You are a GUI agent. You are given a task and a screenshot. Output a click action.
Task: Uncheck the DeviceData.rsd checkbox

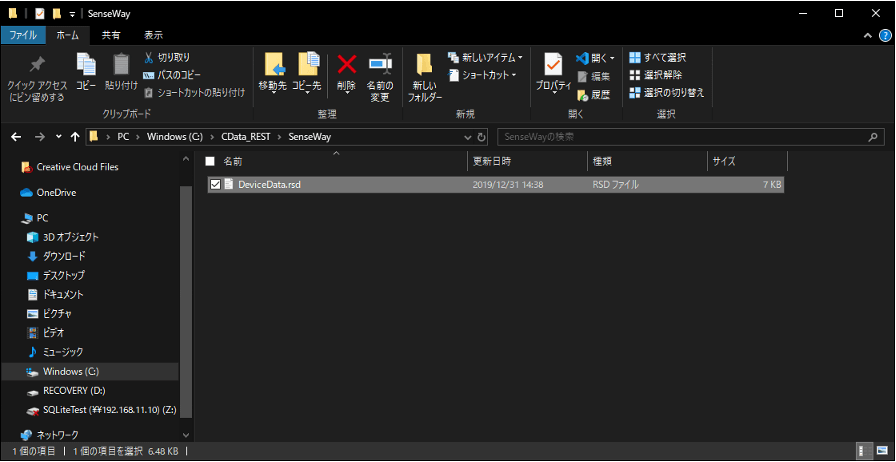point(215,184)
